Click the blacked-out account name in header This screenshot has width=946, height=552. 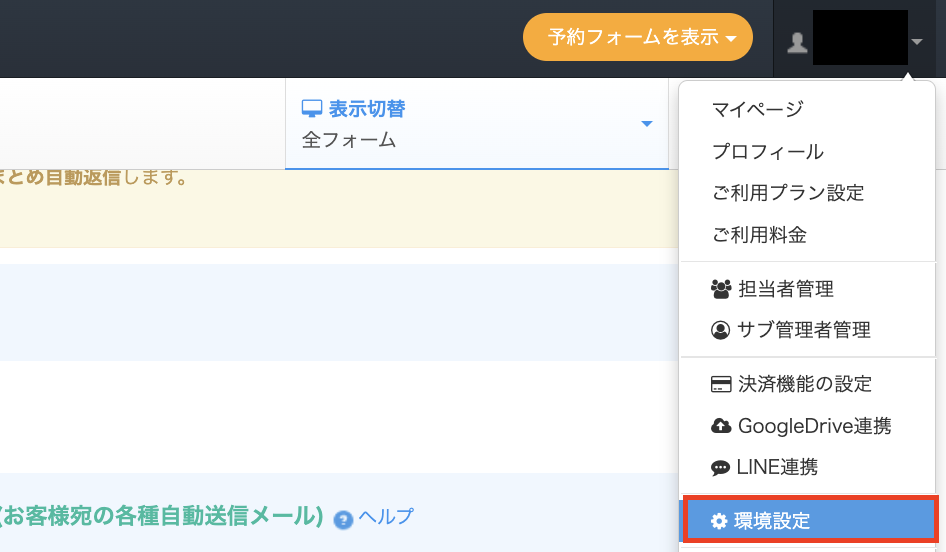pyautogui.click(x=859, y=39)
